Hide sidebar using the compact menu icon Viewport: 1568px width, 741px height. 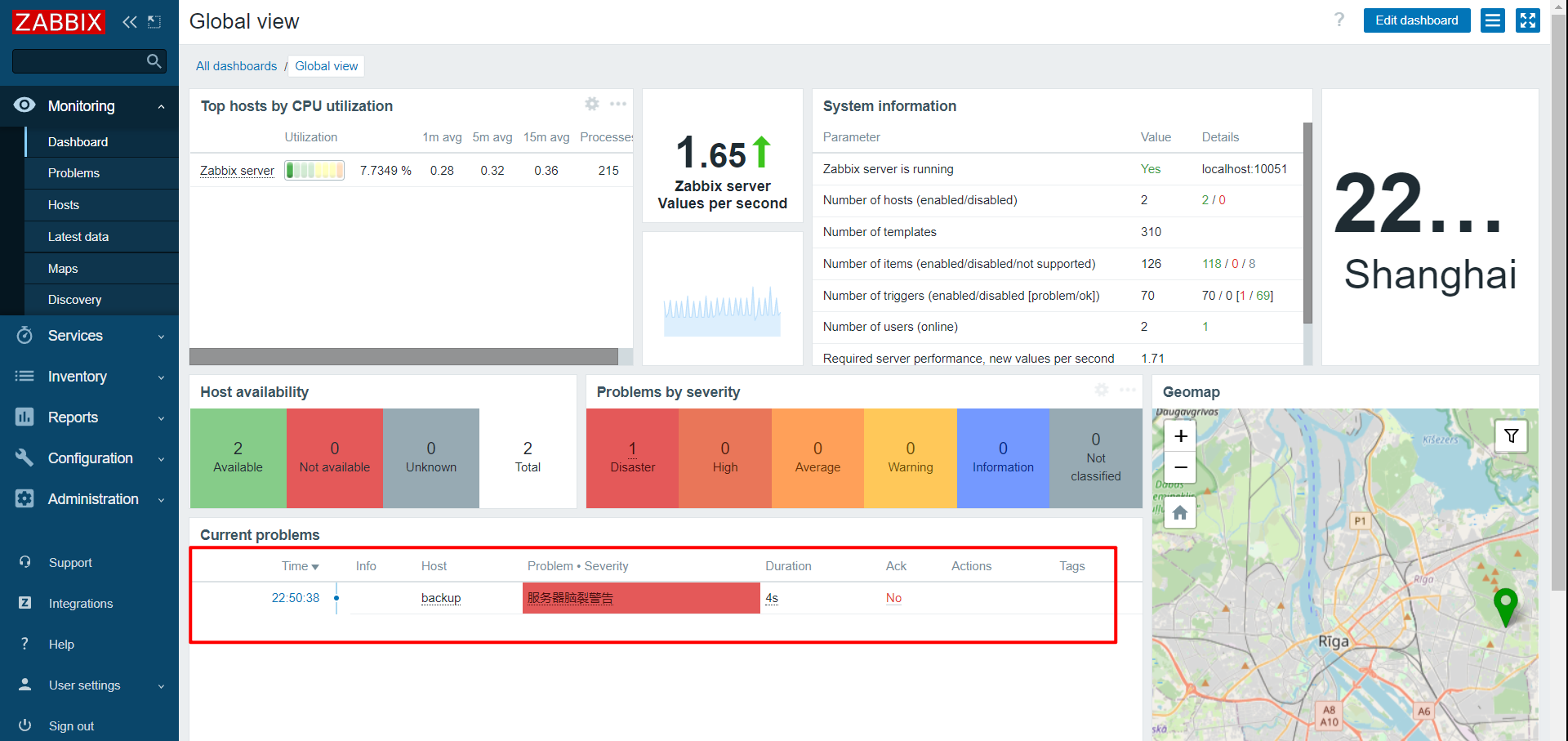click(154, 22)
